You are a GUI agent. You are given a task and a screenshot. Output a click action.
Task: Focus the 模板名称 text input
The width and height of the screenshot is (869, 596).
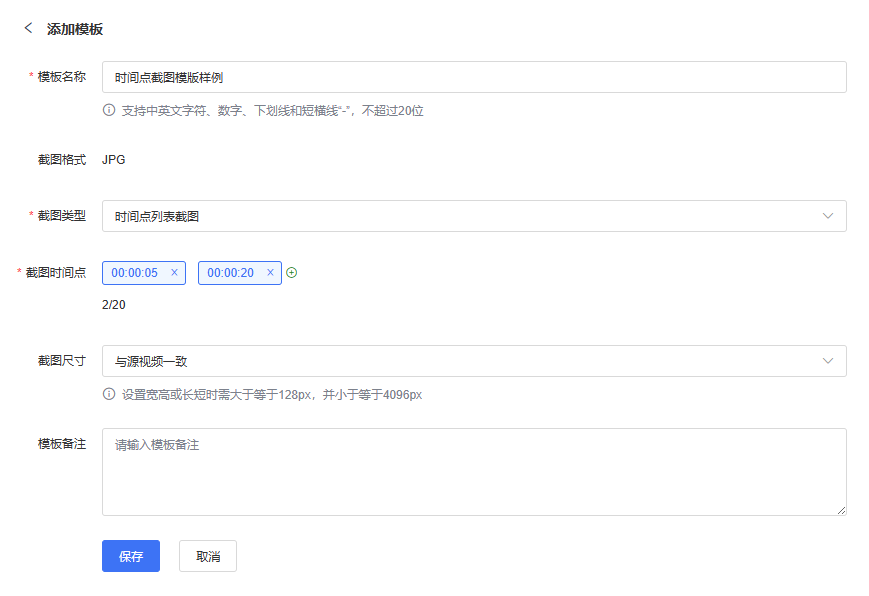474,77
